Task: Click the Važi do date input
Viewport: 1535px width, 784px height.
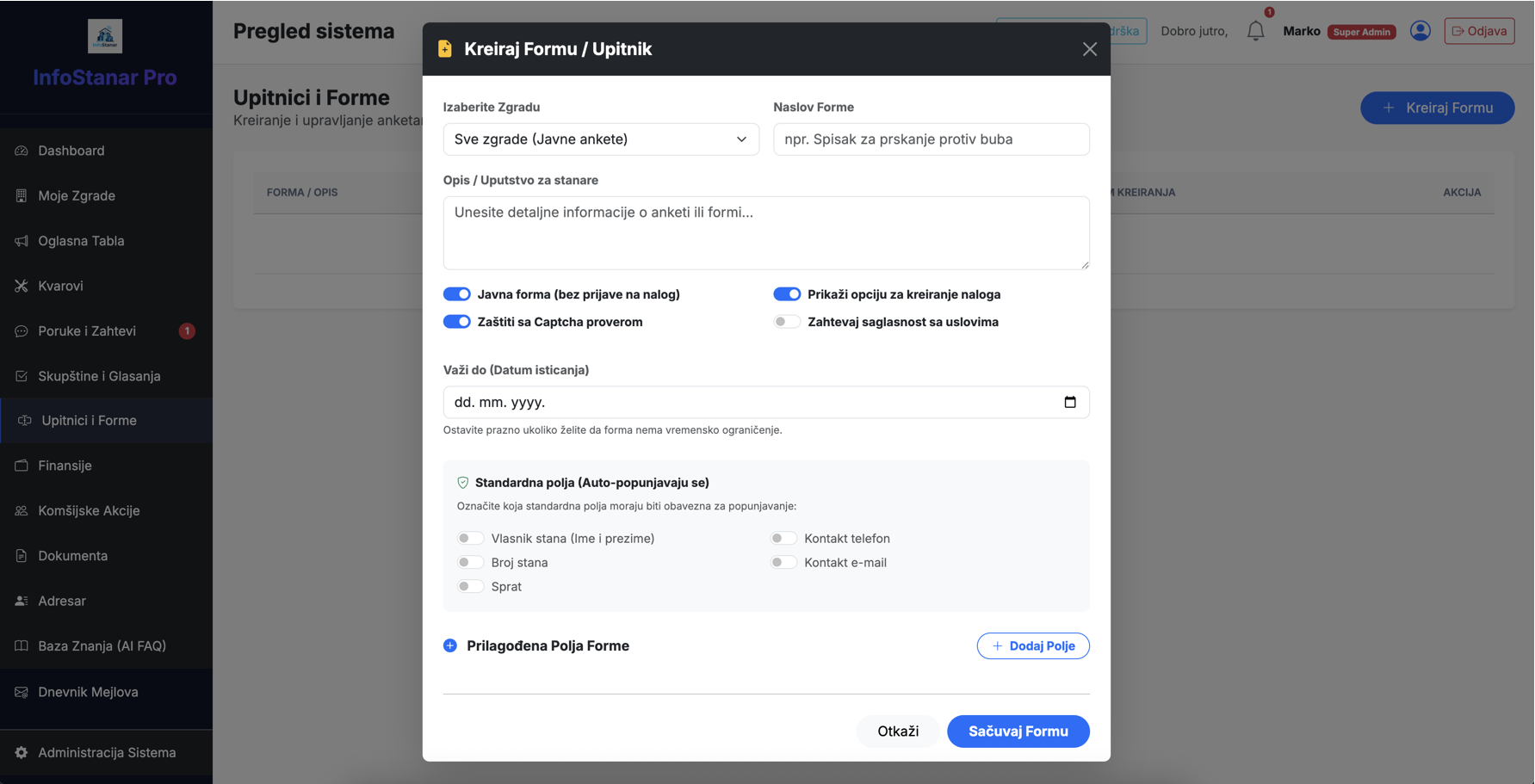Action: tap(766, 402)
